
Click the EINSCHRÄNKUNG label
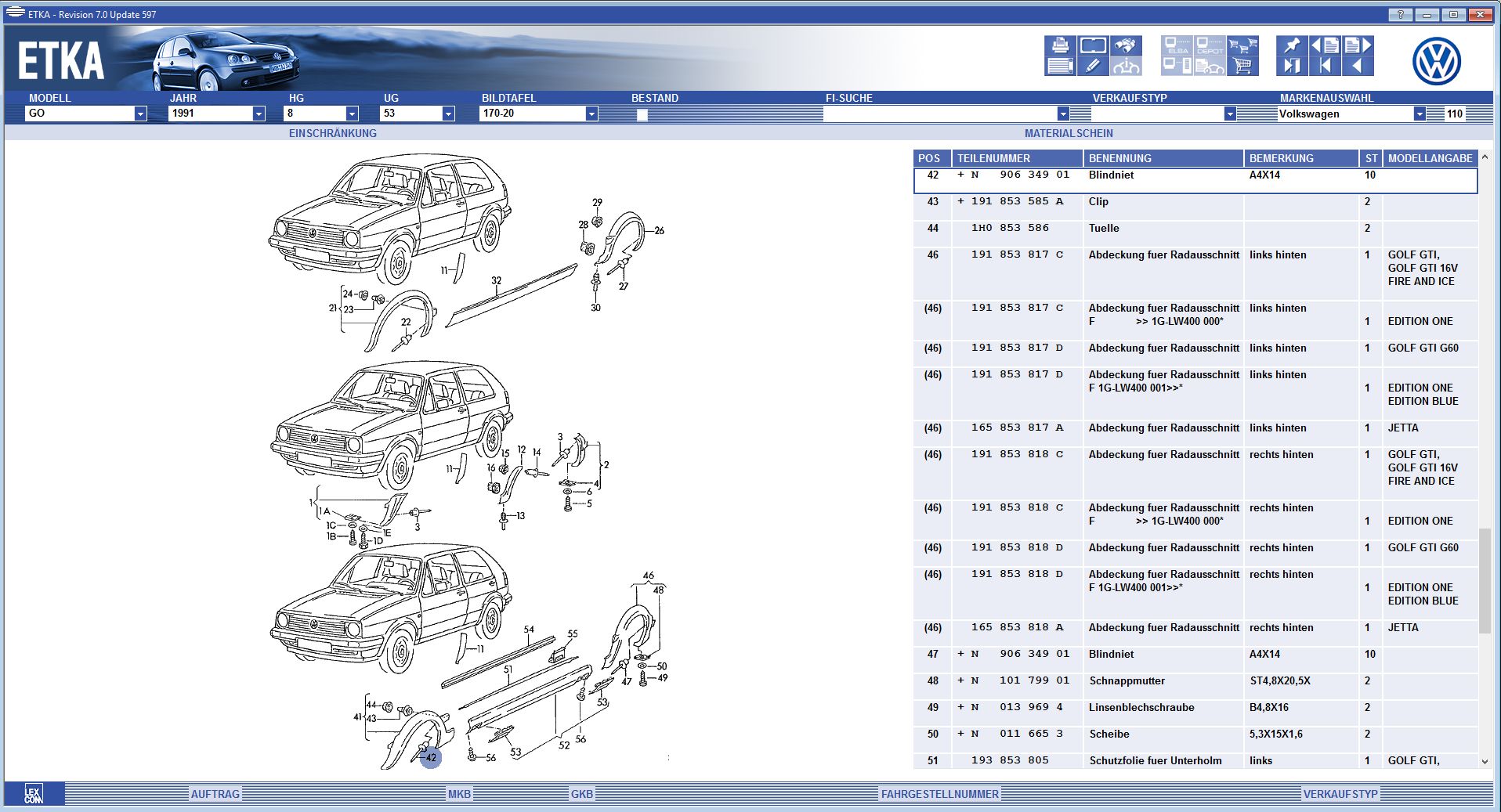pos(332,133)
